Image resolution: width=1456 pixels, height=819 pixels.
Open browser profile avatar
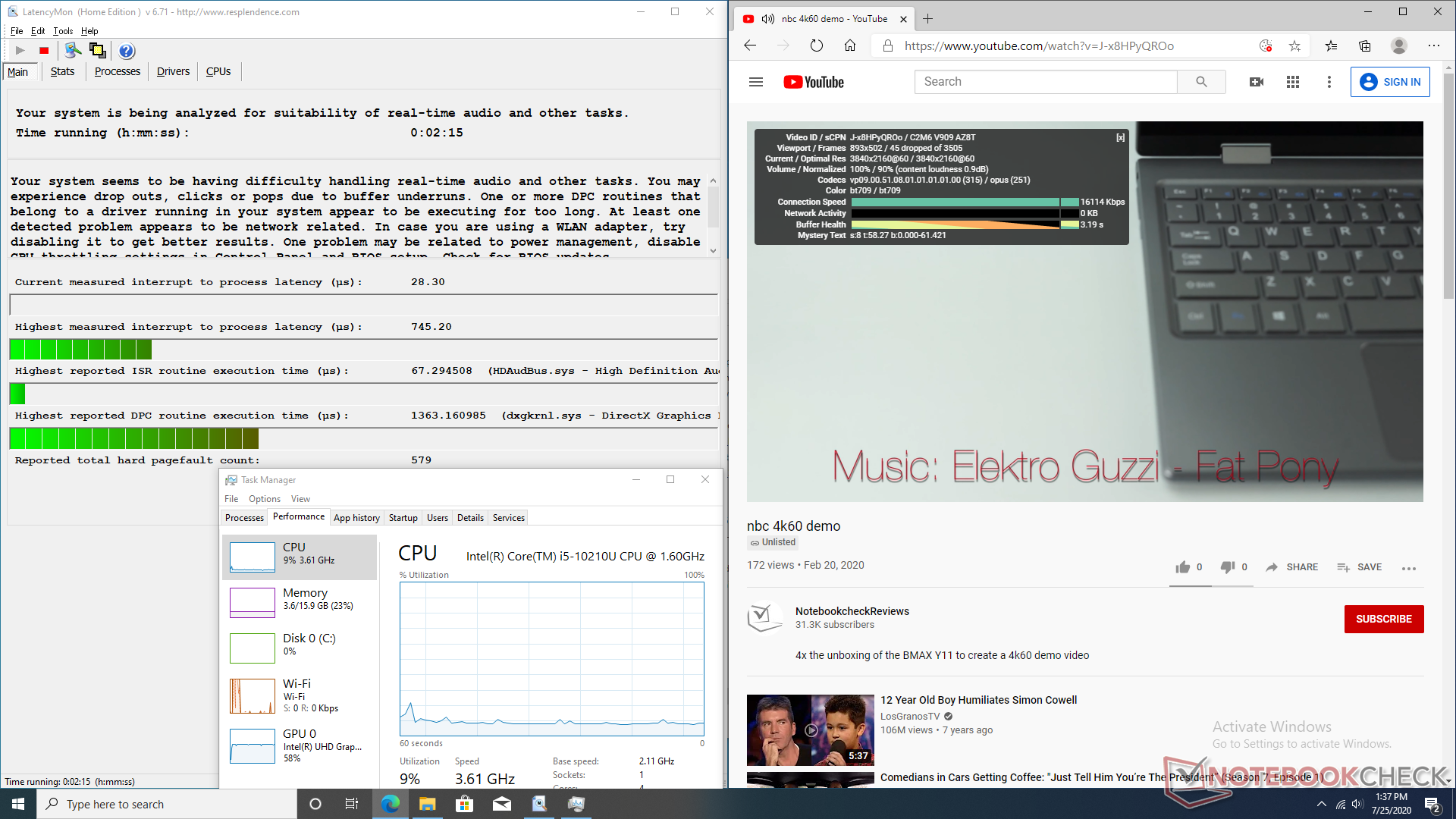coord(1399,45)
